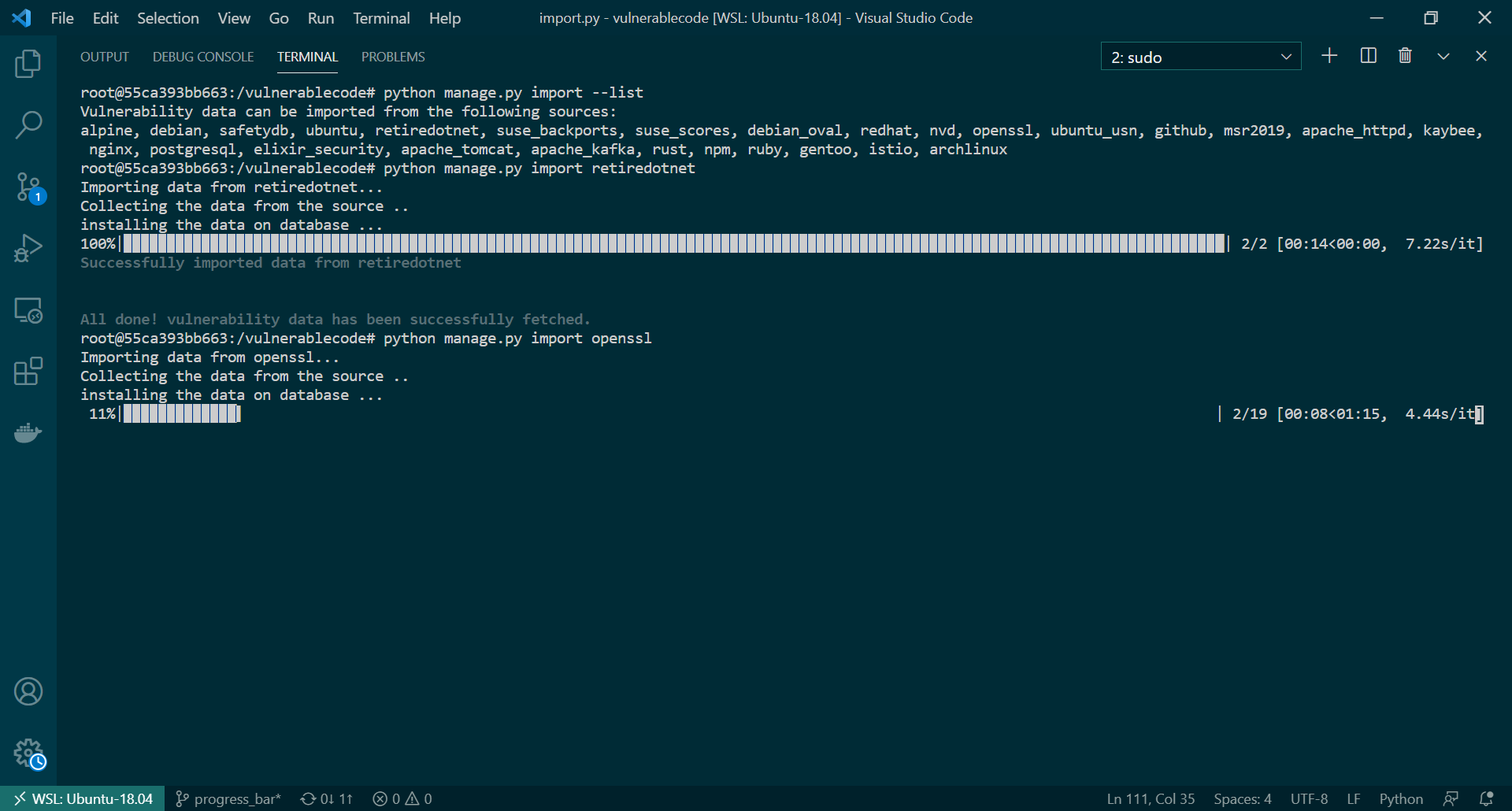Change end of line sequence LF

coord(1353,798)
